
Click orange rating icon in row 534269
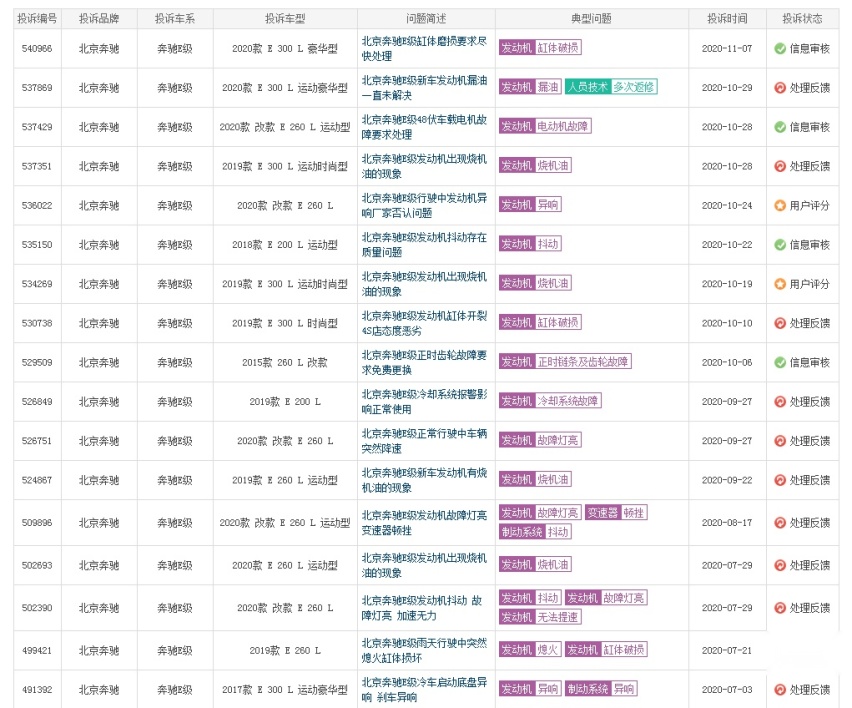(780, 284)
